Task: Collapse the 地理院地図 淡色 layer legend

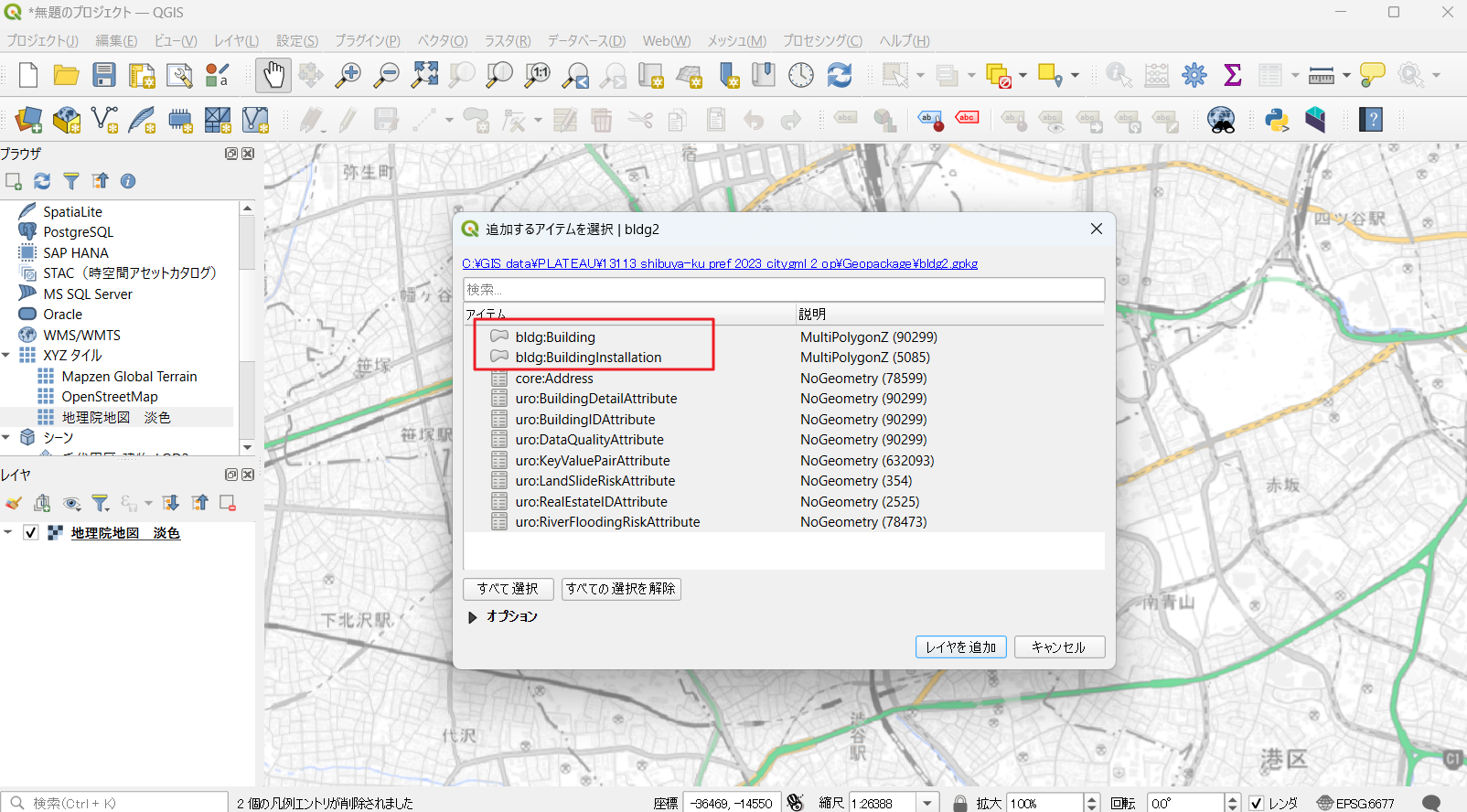Action: (x=7, y=532)
